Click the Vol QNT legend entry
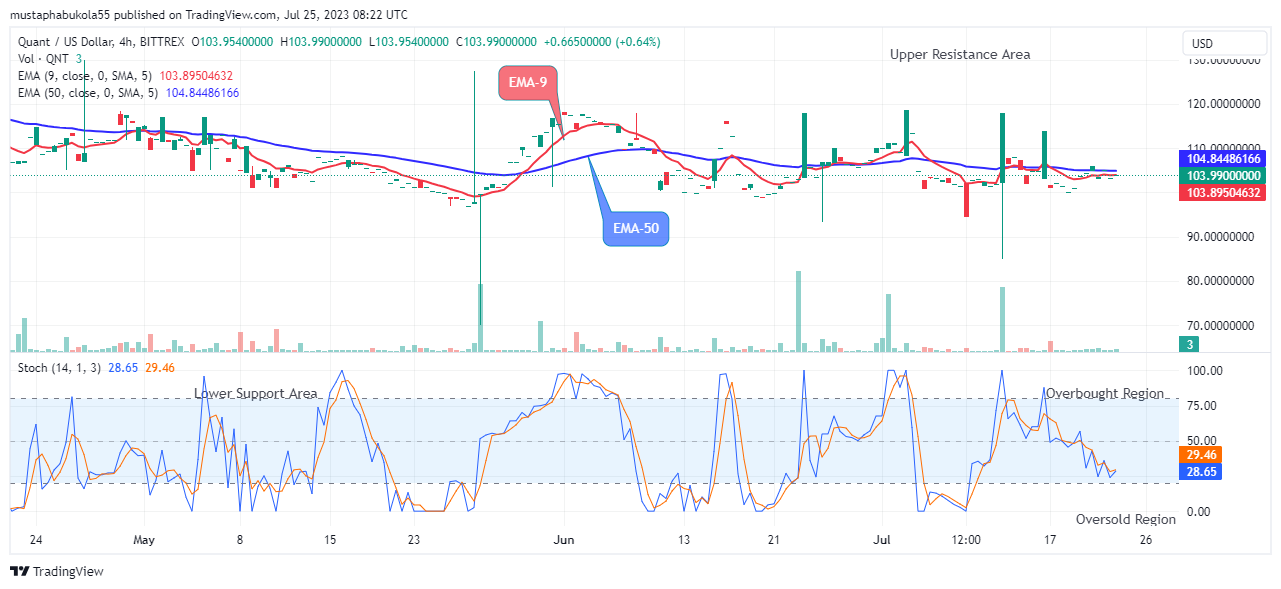Image resolution: width=1281 pixels, height=589 pixels. tap(50, 59)
